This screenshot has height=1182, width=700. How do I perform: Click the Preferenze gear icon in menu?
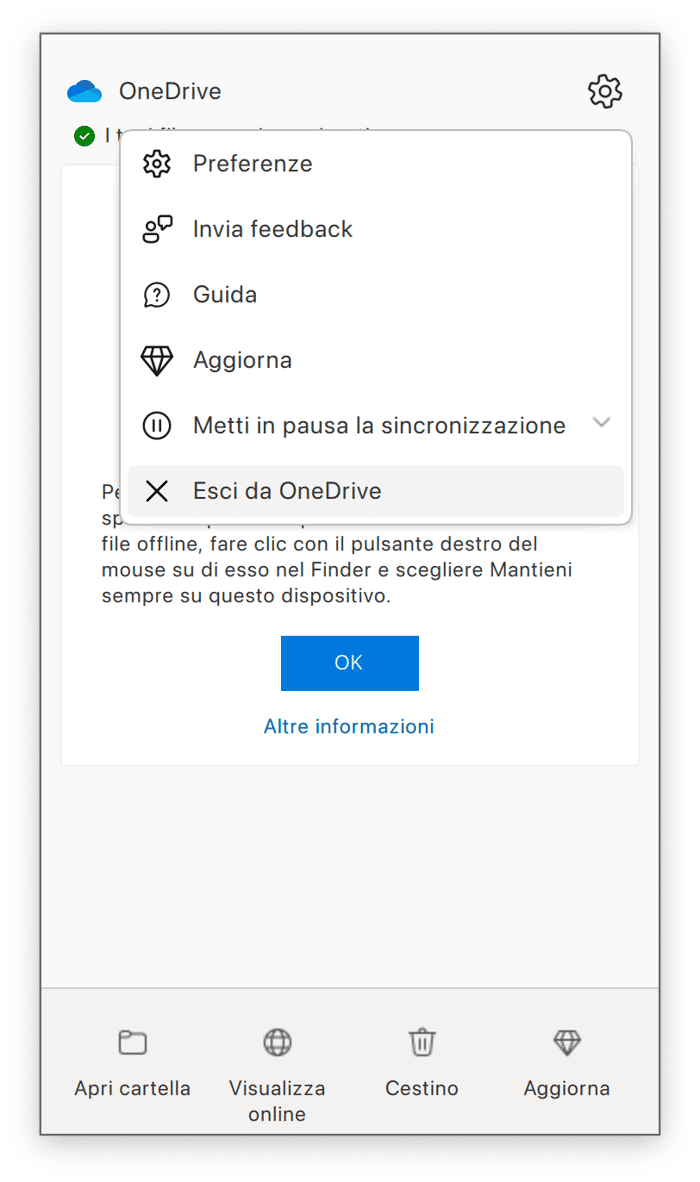(157, 164)
